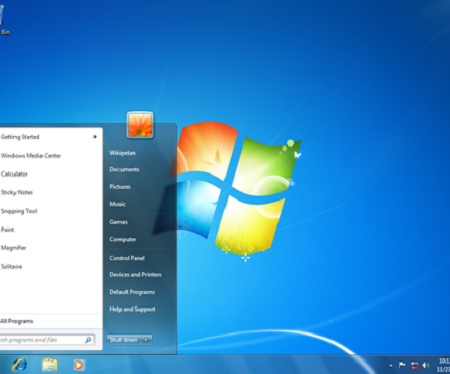This screenshot has width=450, height=374.
Task: Open Windows Explorer folder icon on taskbar
Action: [50, 365]
